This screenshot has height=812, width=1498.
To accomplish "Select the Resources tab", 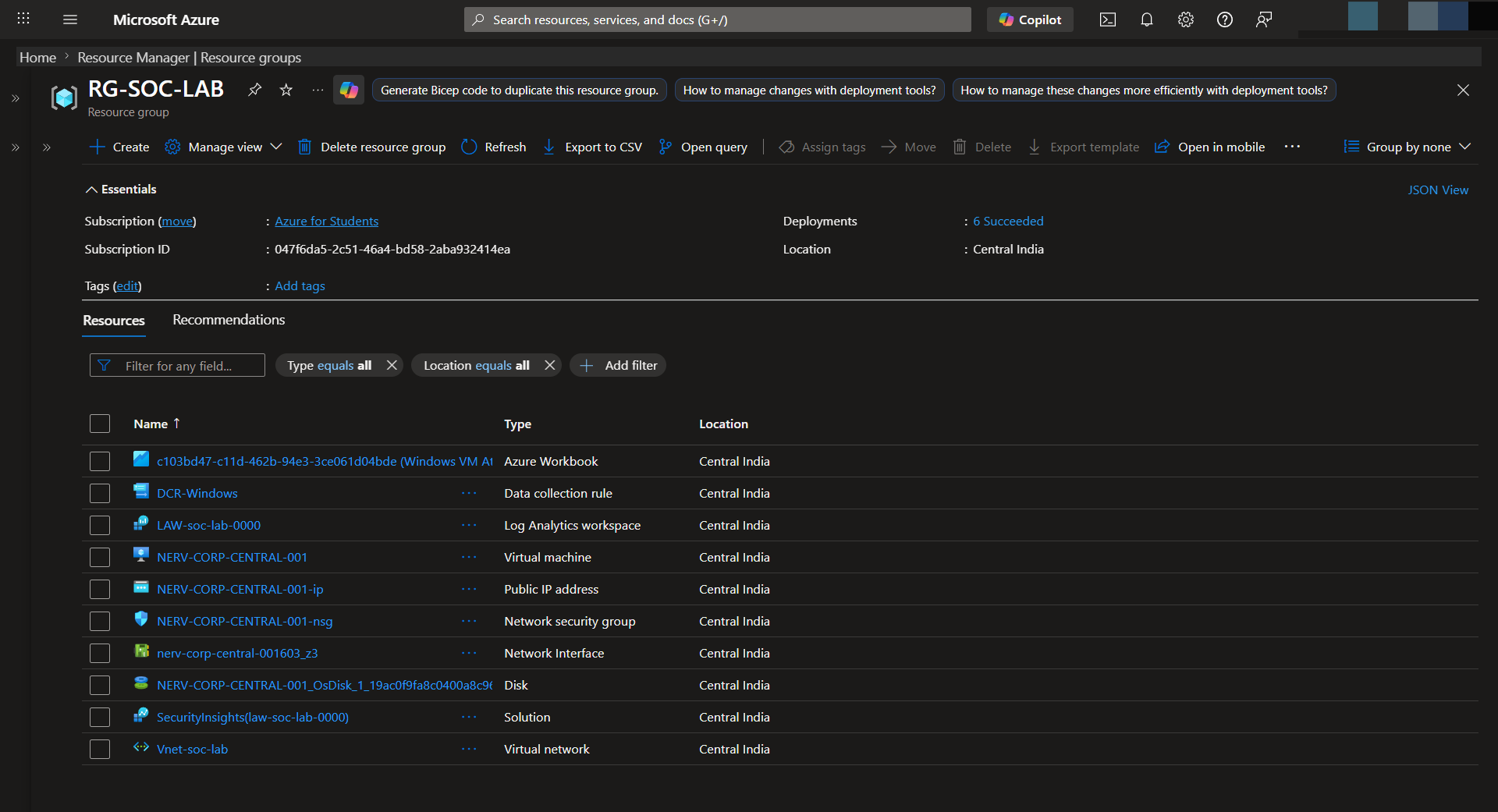I will tap(114, 321).
